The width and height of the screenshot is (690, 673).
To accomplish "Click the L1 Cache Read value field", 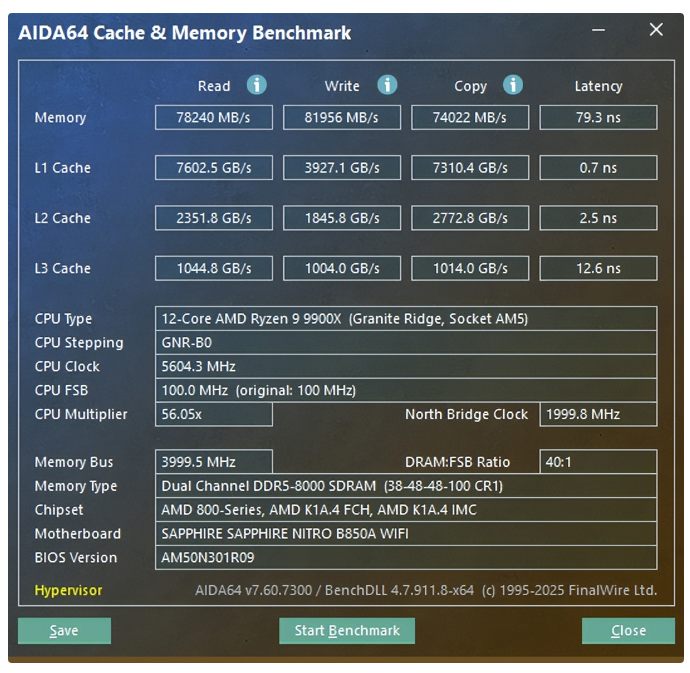I will tap(213, 168).
